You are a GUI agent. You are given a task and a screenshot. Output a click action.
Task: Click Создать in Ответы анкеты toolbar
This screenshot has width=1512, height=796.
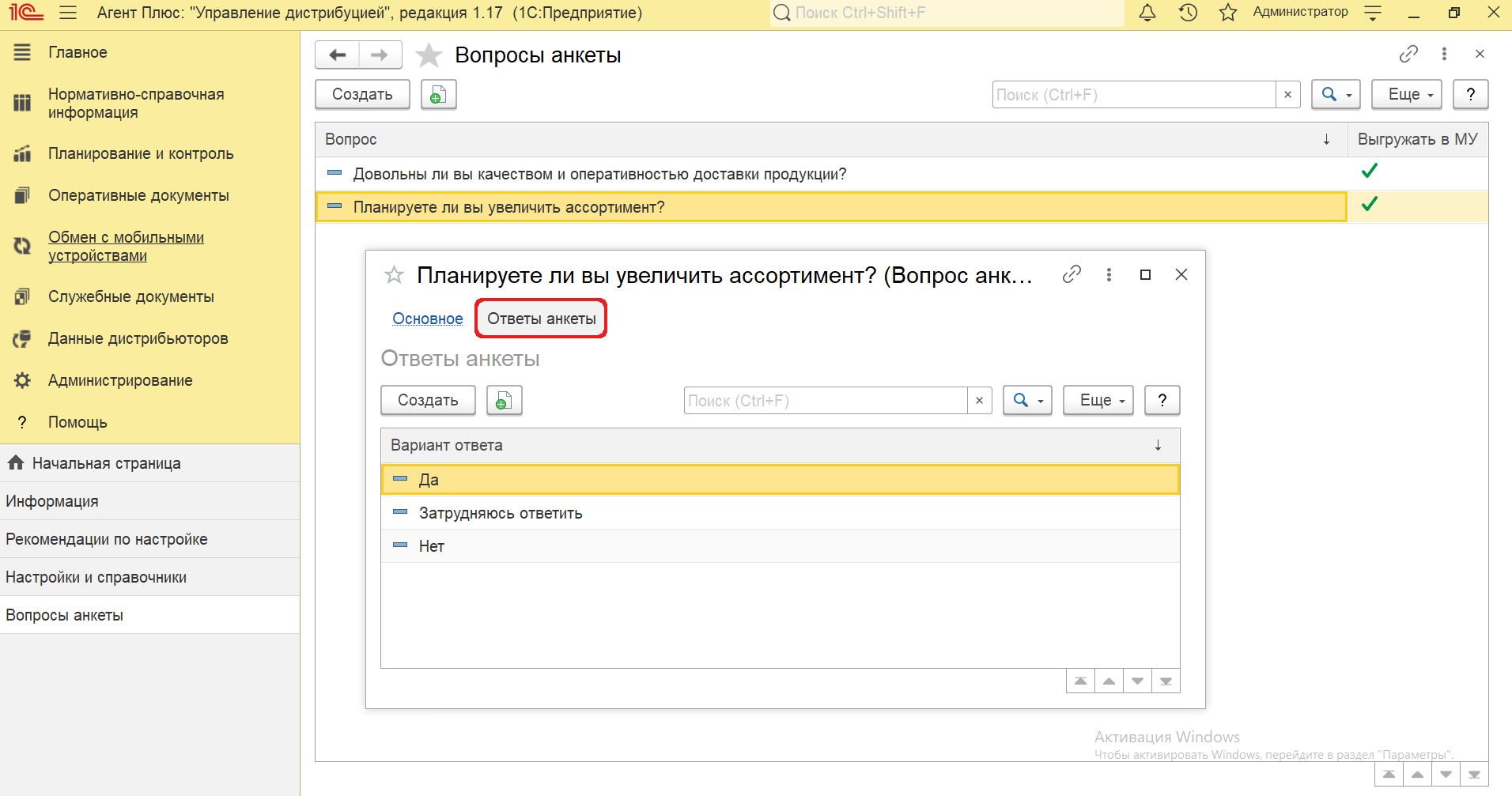coord(428,401)
